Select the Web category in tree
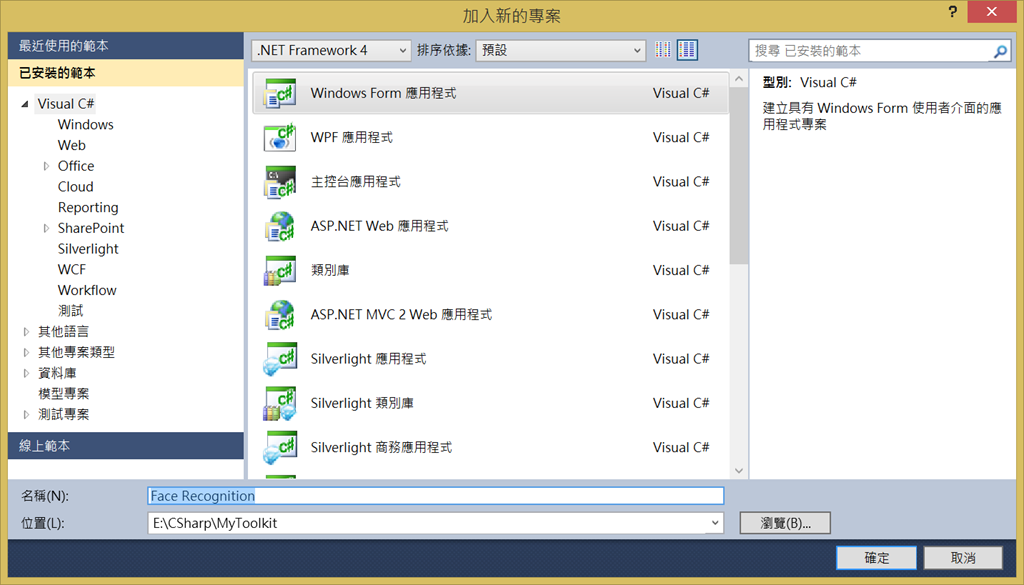 click(72, 145)
